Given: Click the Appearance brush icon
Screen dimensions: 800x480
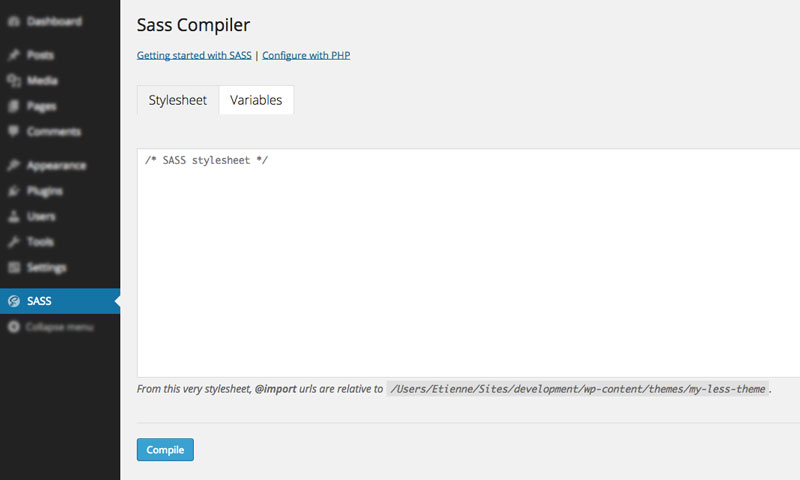Looking at the screenshot, I should 14,165.
